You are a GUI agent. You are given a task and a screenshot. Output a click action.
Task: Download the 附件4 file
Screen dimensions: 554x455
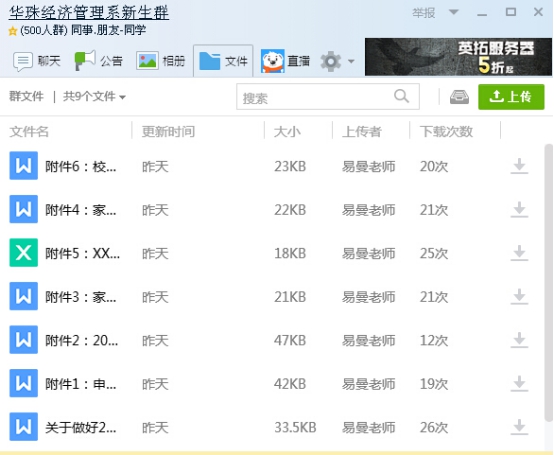point(519,209)
